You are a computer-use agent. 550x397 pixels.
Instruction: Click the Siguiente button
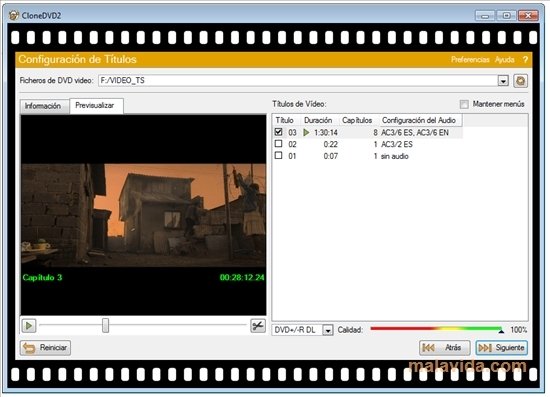click(502, 348)
